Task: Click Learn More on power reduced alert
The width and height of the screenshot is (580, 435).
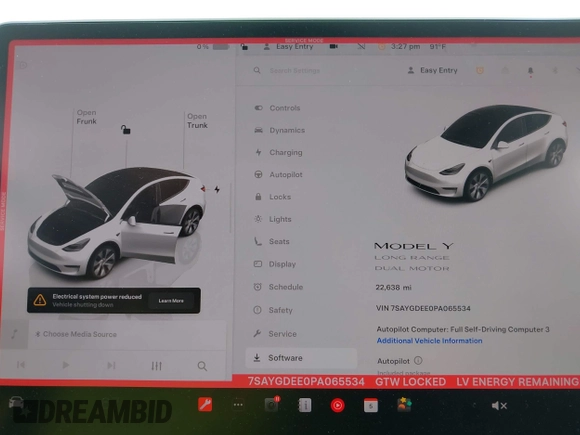Action: coord(171,301)
